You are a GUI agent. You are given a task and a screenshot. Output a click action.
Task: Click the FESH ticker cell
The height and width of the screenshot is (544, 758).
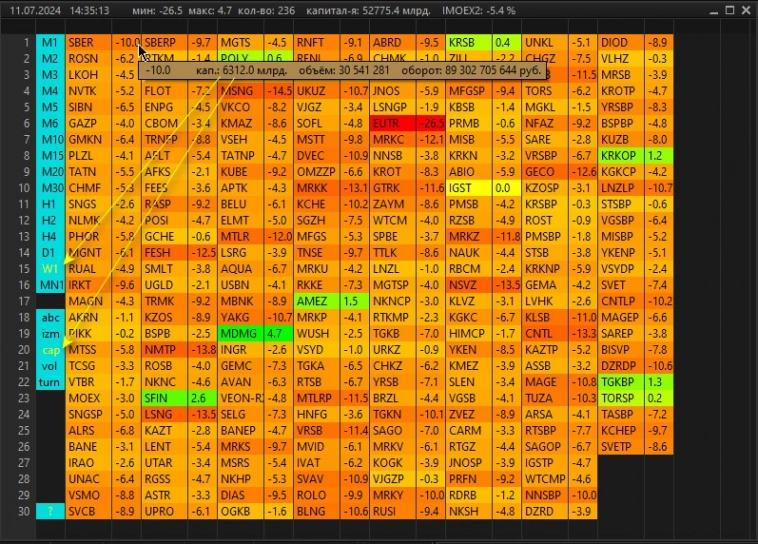pos(164,252)
